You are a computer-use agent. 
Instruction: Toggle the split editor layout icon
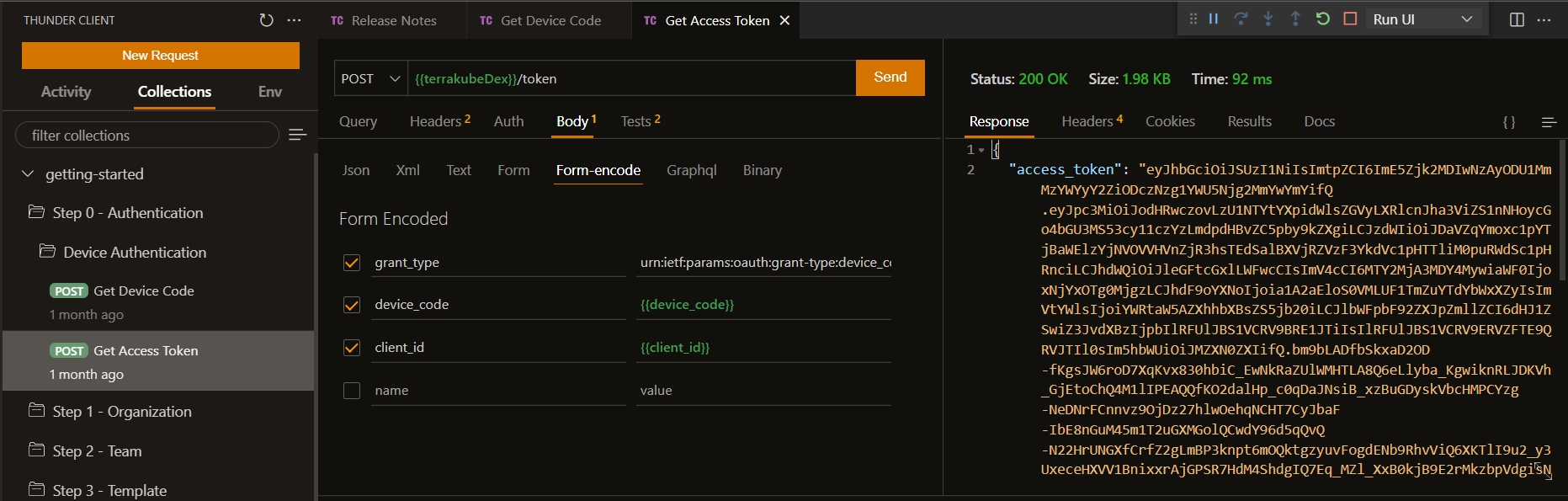[x=1517, y=19]
